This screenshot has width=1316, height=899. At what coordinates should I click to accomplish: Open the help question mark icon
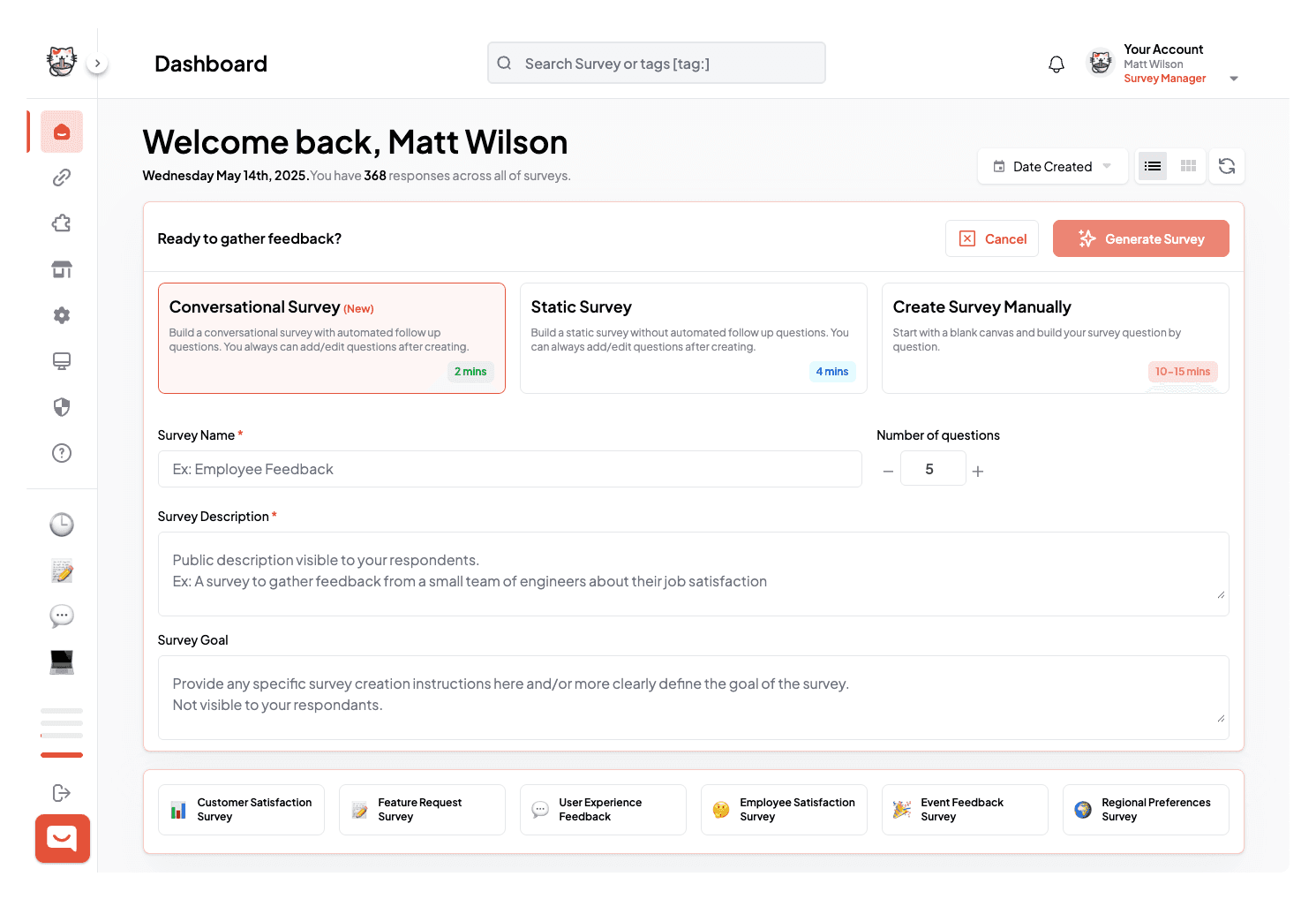click(x=62, y=453)
